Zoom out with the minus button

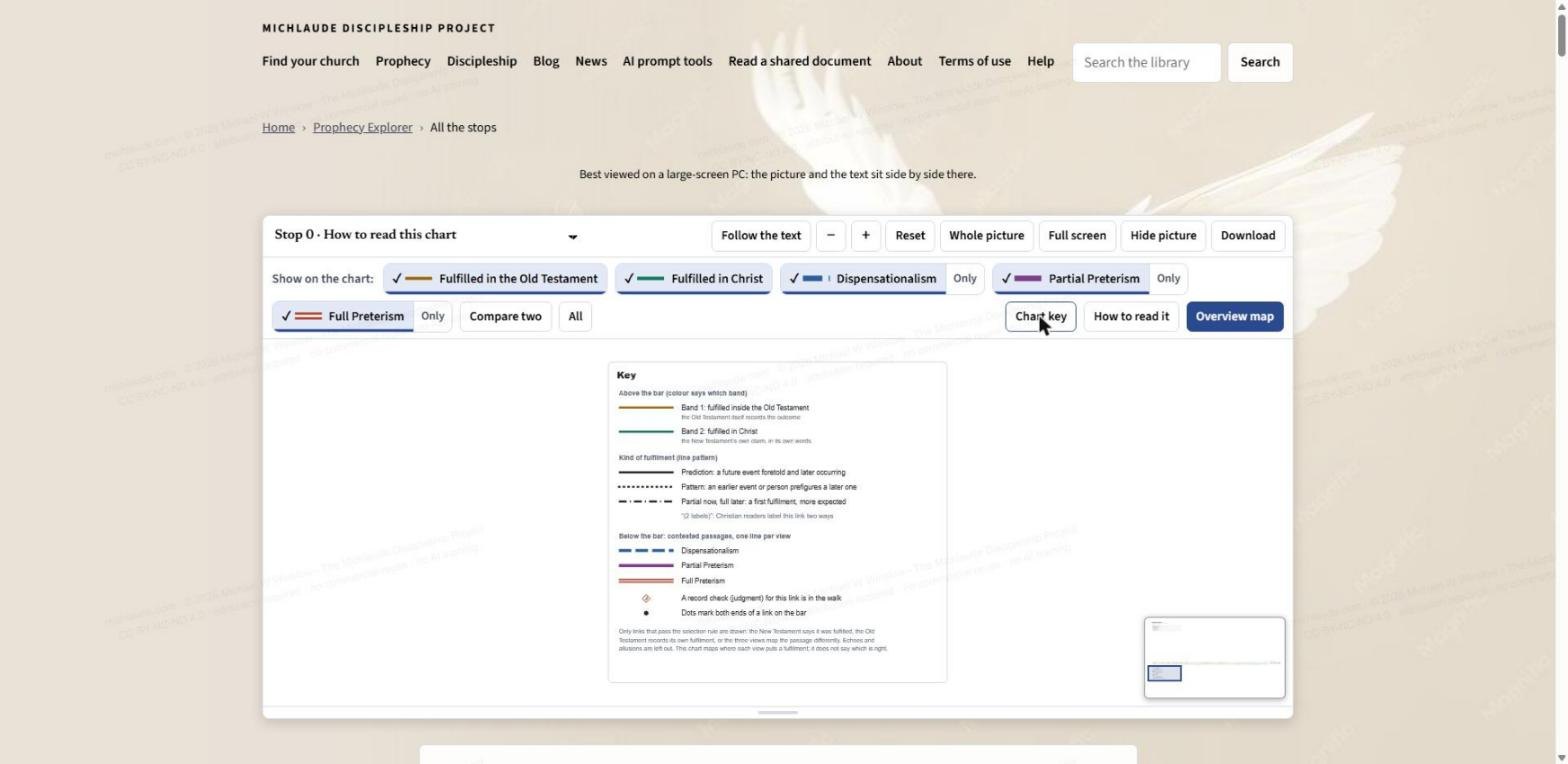point(830,236)
